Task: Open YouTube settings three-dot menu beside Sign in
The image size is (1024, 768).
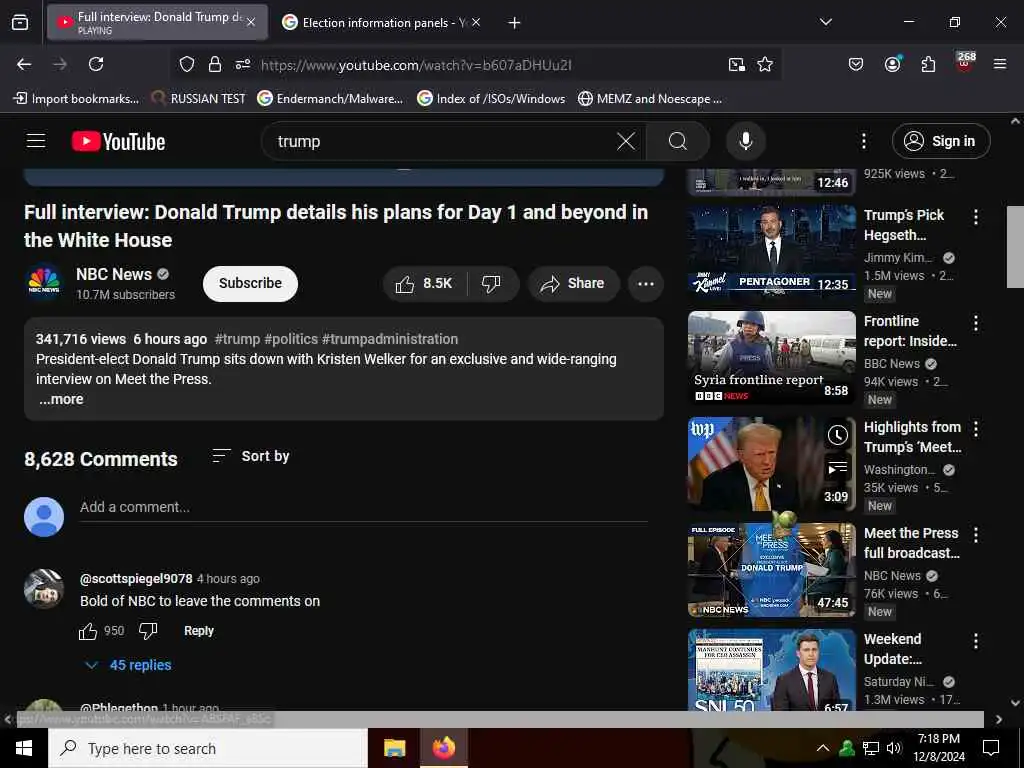Action: [x=863, y=141]
